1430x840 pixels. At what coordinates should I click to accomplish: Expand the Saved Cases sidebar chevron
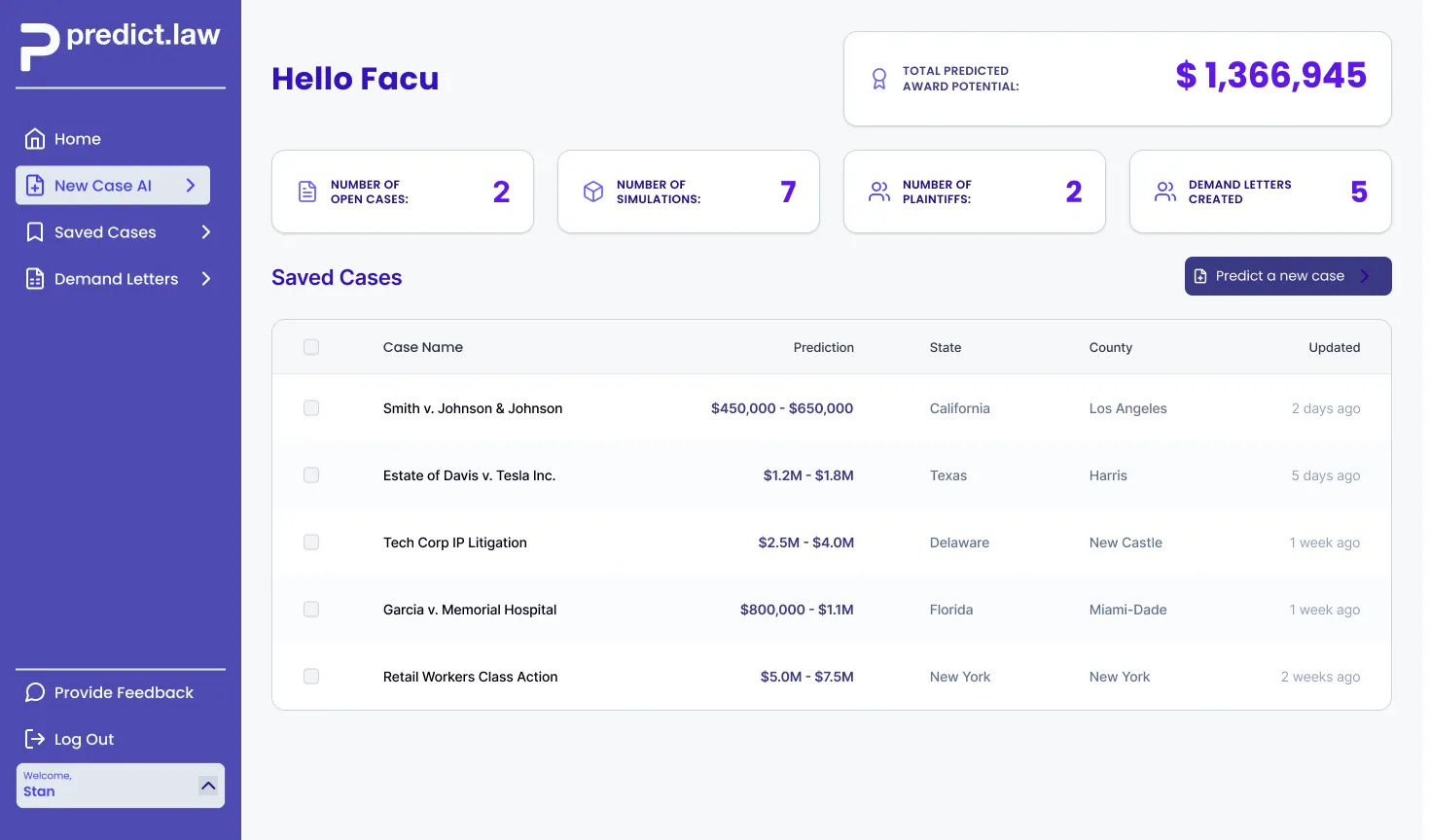[x=206, y=232]
